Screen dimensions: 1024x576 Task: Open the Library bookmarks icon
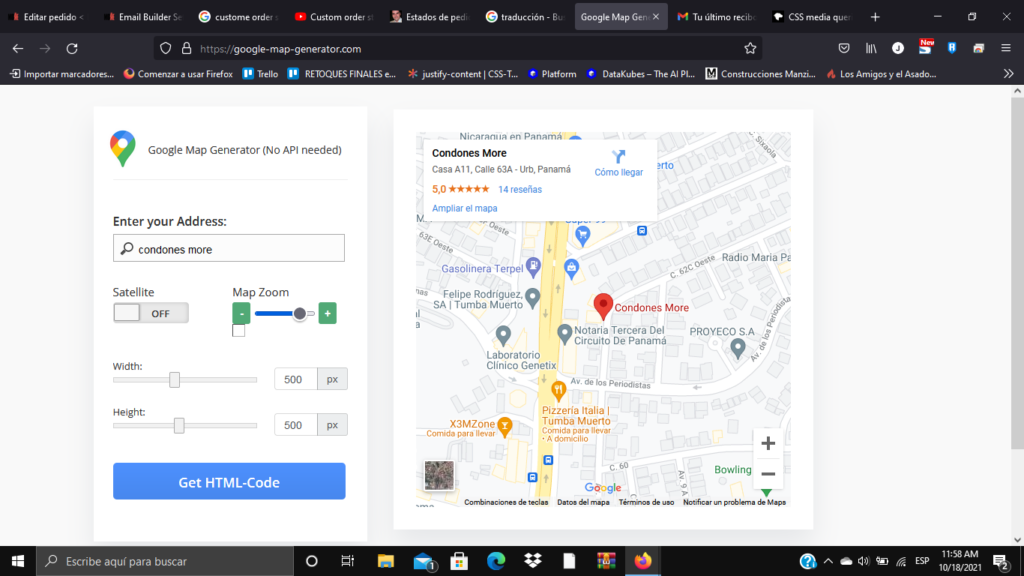click(x=871, y=48)
